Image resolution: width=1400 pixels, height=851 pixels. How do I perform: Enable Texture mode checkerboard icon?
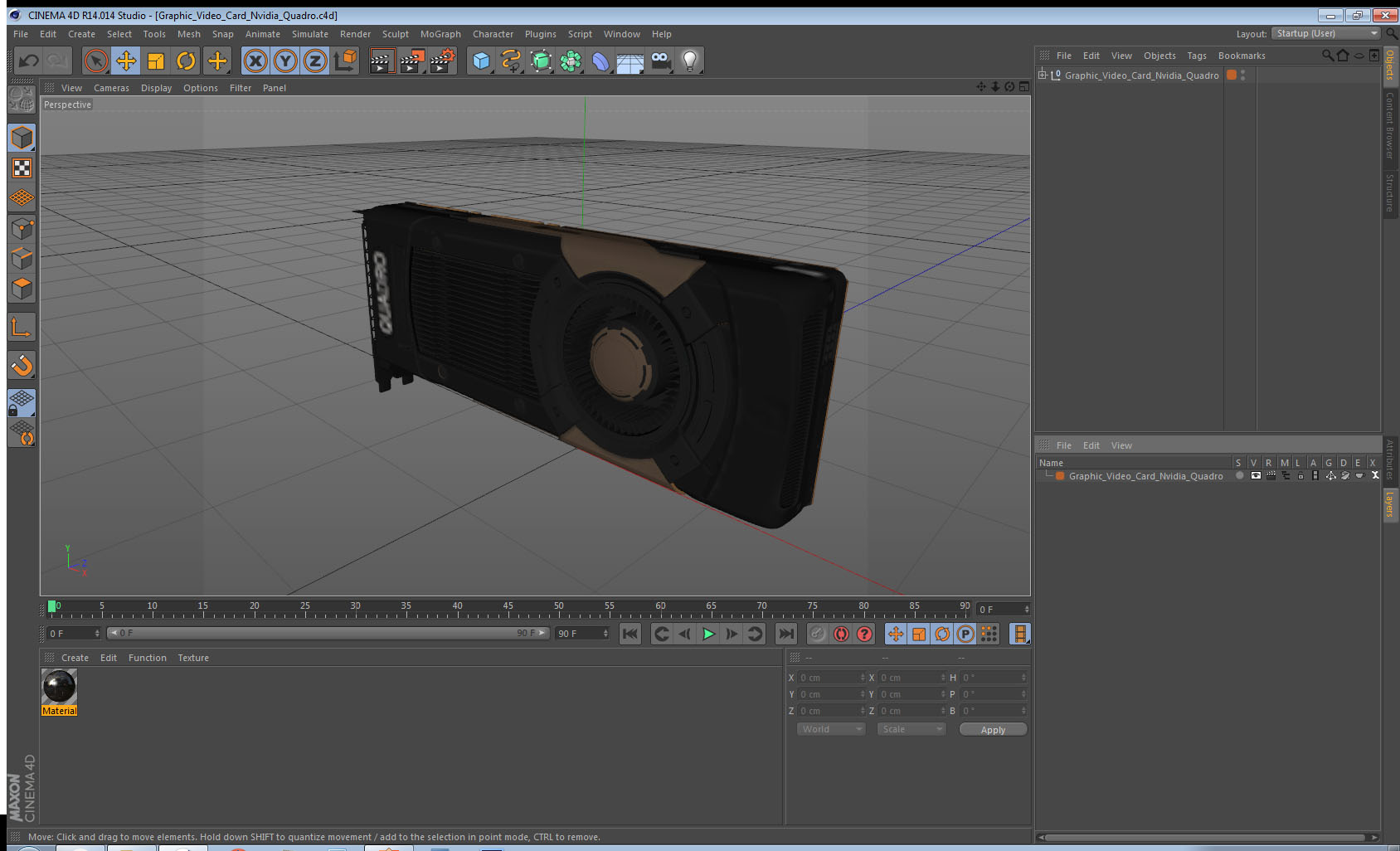[x=22, y=168]
